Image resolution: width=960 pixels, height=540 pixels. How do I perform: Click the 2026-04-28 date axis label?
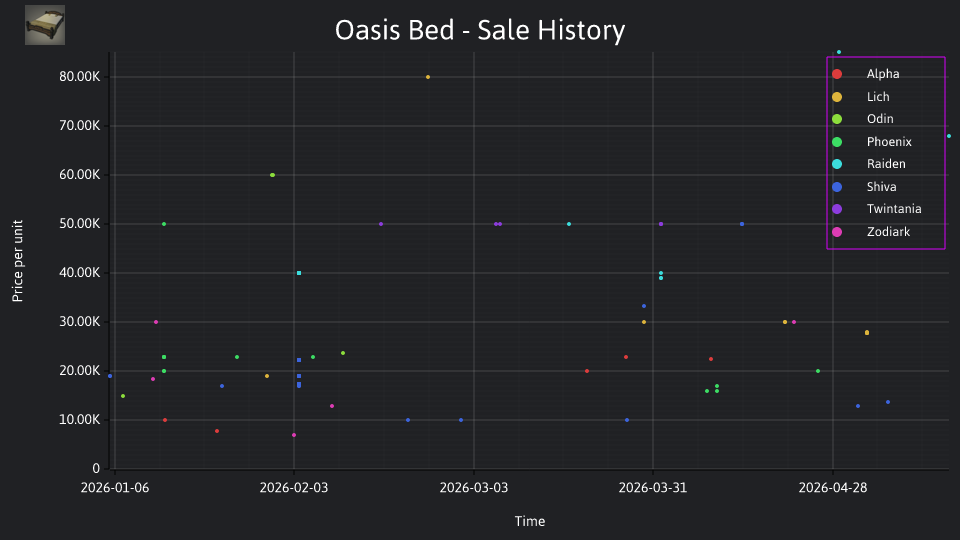point(833,488)
